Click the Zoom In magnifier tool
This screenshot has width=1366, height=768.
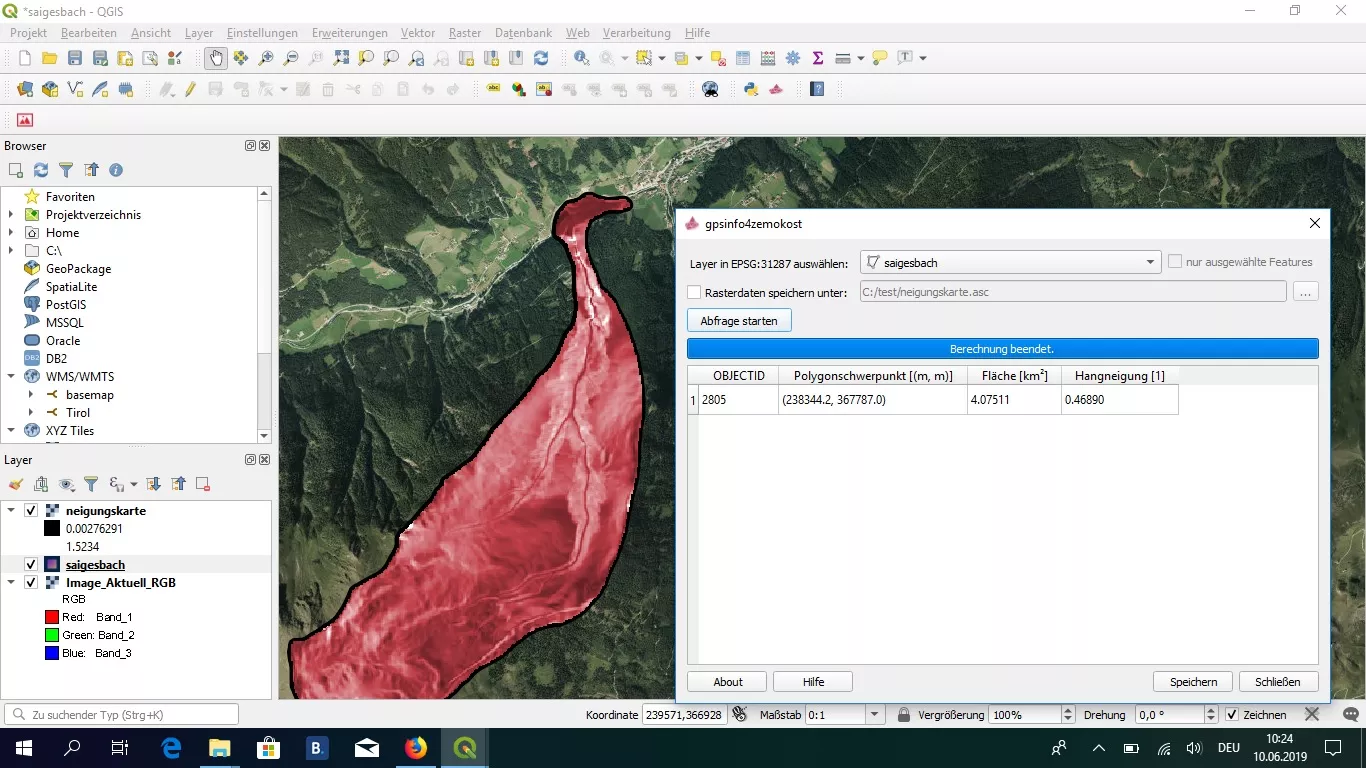coord(266,58)
